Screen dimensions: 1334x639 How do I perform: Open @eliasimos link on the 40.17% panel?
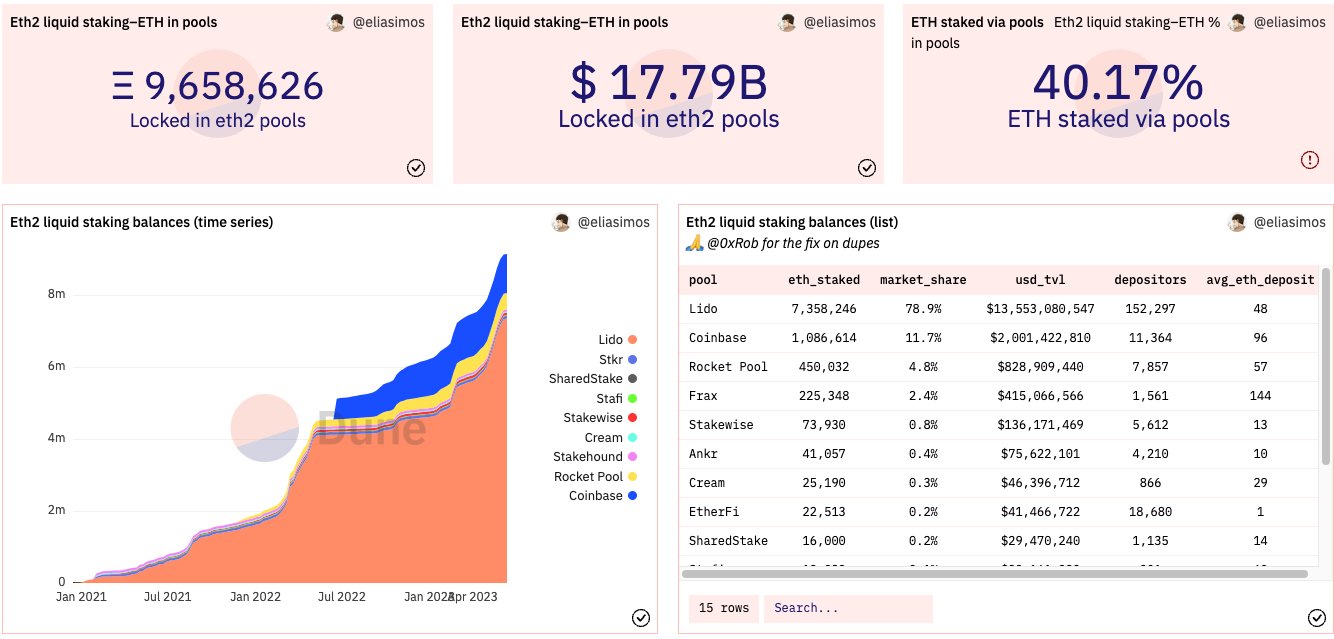coord(1289,22)
